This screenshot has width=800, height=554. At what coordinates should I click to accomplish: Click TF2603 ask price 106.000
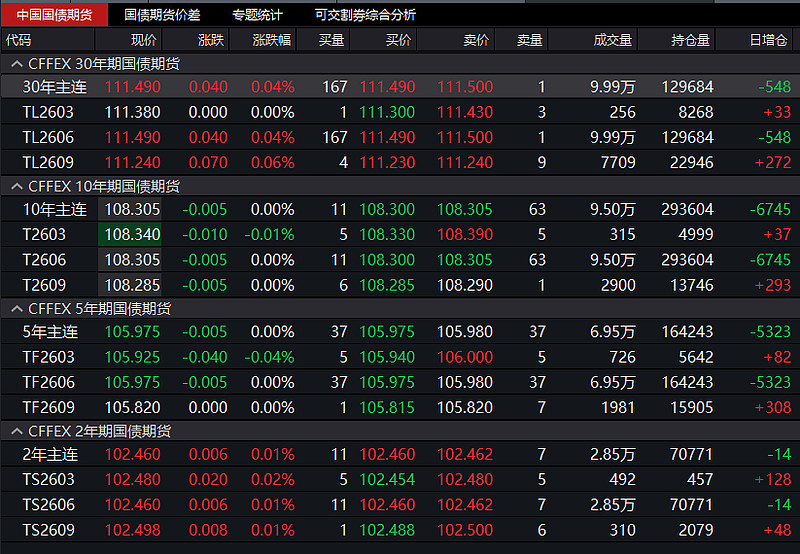click(x=465, y=357)
